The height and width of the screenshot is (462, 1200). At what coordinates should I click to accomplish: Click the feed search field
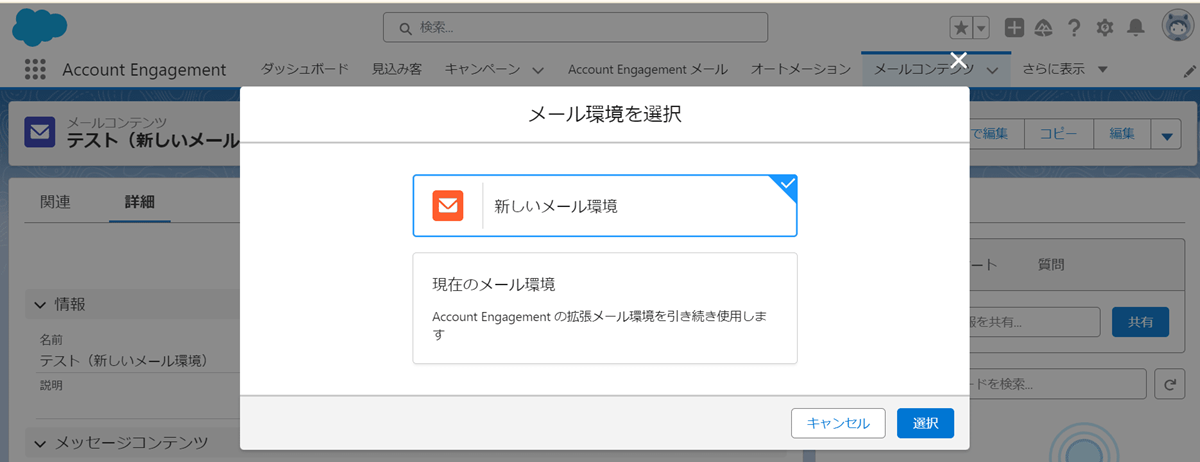(x=1057, y=383)
